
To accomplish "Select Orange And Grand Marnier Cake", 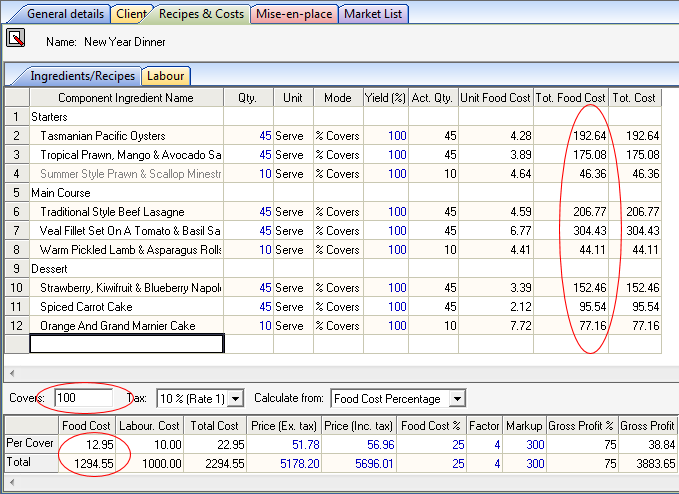I will click(x=126, y=326).
